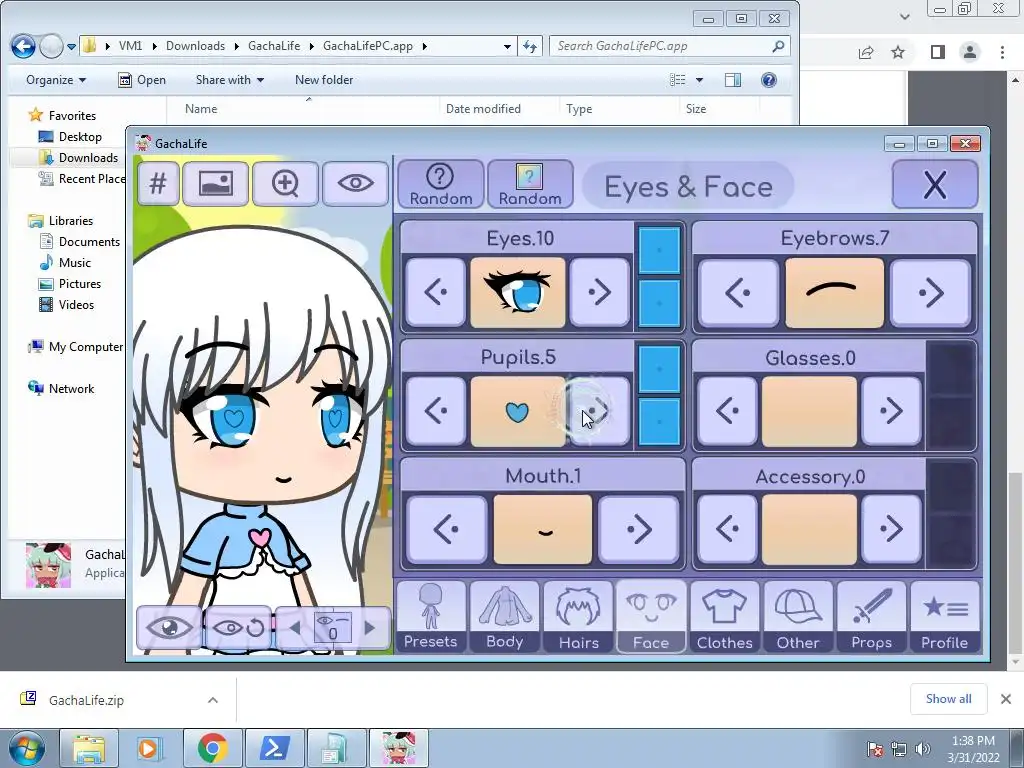Open the Body tab
Screen dimensions: 1024x768
click(504, 616)
